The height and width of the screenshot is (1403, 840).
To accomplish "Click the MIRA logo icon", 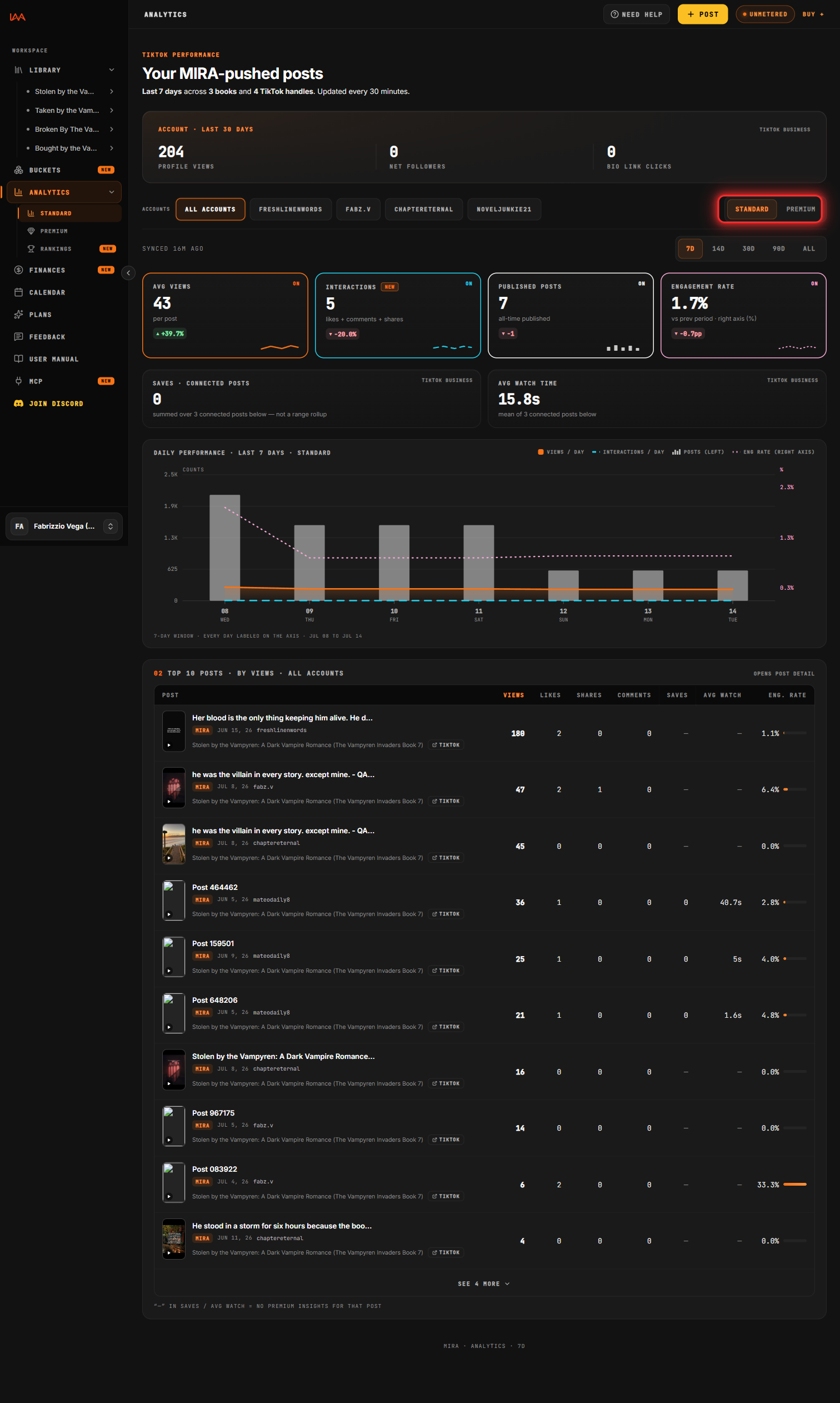I will [18, 17].
